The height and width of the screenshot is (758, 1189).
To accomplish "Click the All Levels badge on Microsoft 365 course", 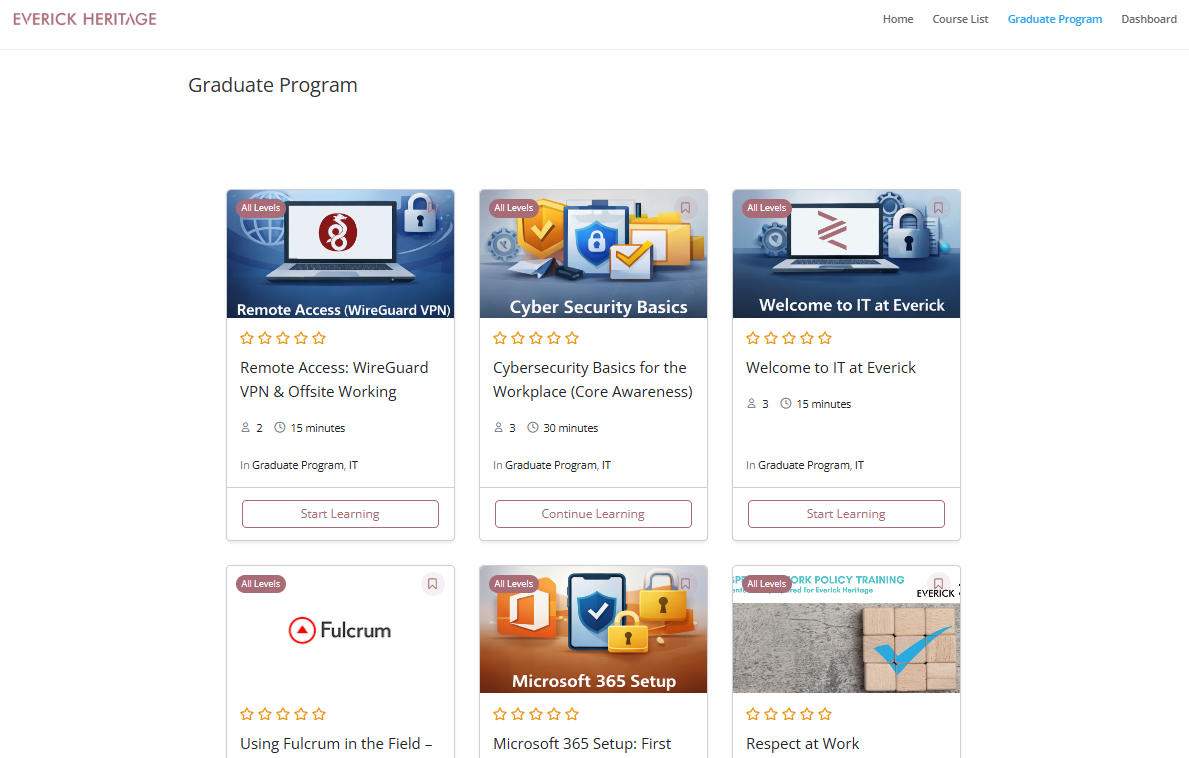I will 514,584.
